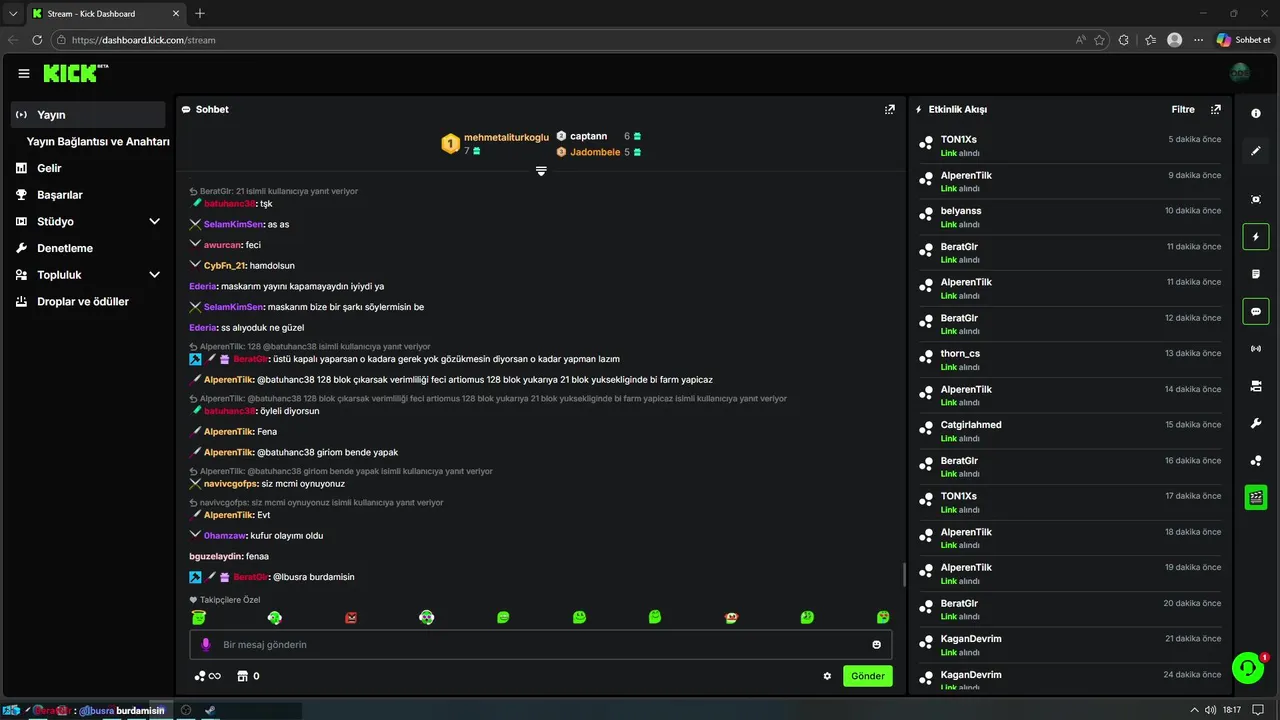Click the shop icon showing 0
1280x720 pixels.
248,676
